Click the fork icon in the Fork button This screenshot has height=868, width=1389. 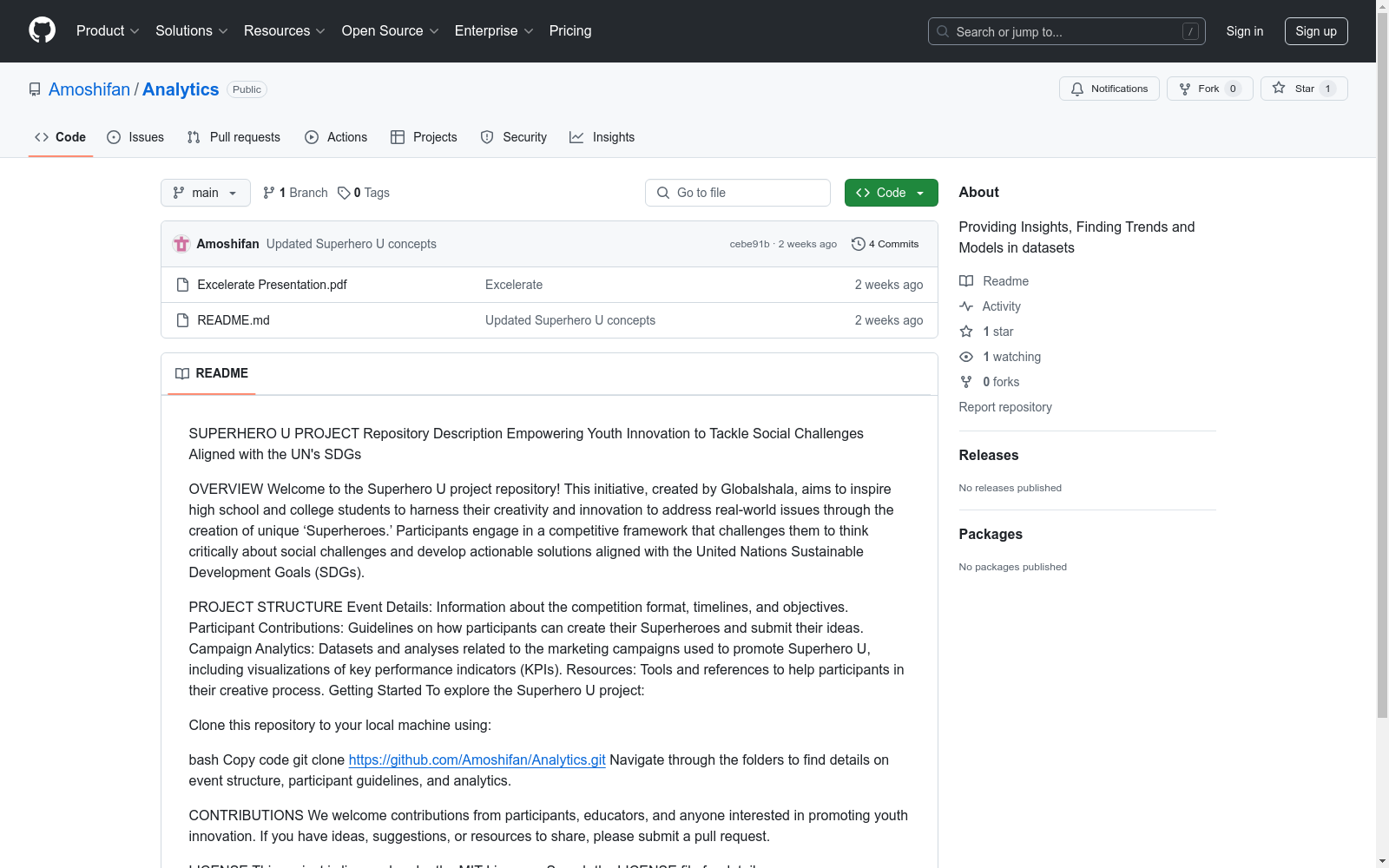pos(1185,89)
